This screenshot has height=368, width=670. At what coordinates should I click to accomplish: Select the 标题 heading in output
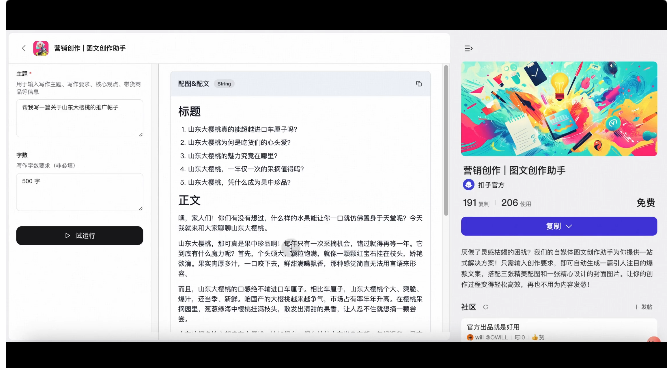click(189, 112)
